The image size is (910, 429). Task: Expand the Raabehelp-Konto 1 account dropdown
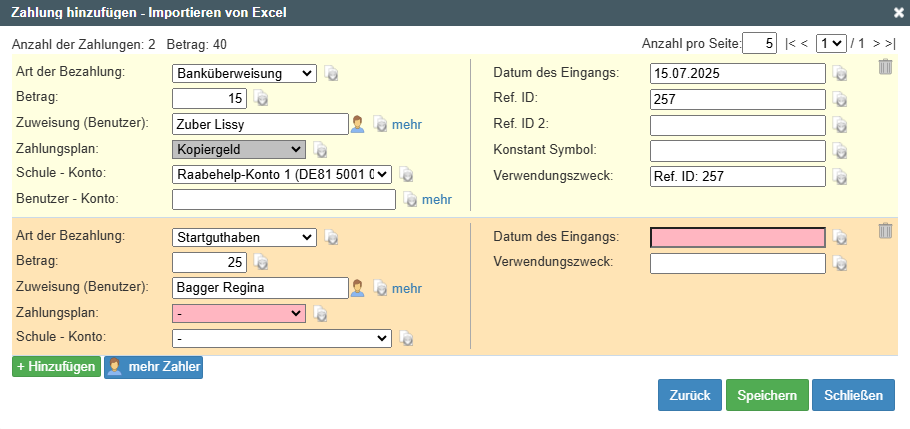click(282, 174)
